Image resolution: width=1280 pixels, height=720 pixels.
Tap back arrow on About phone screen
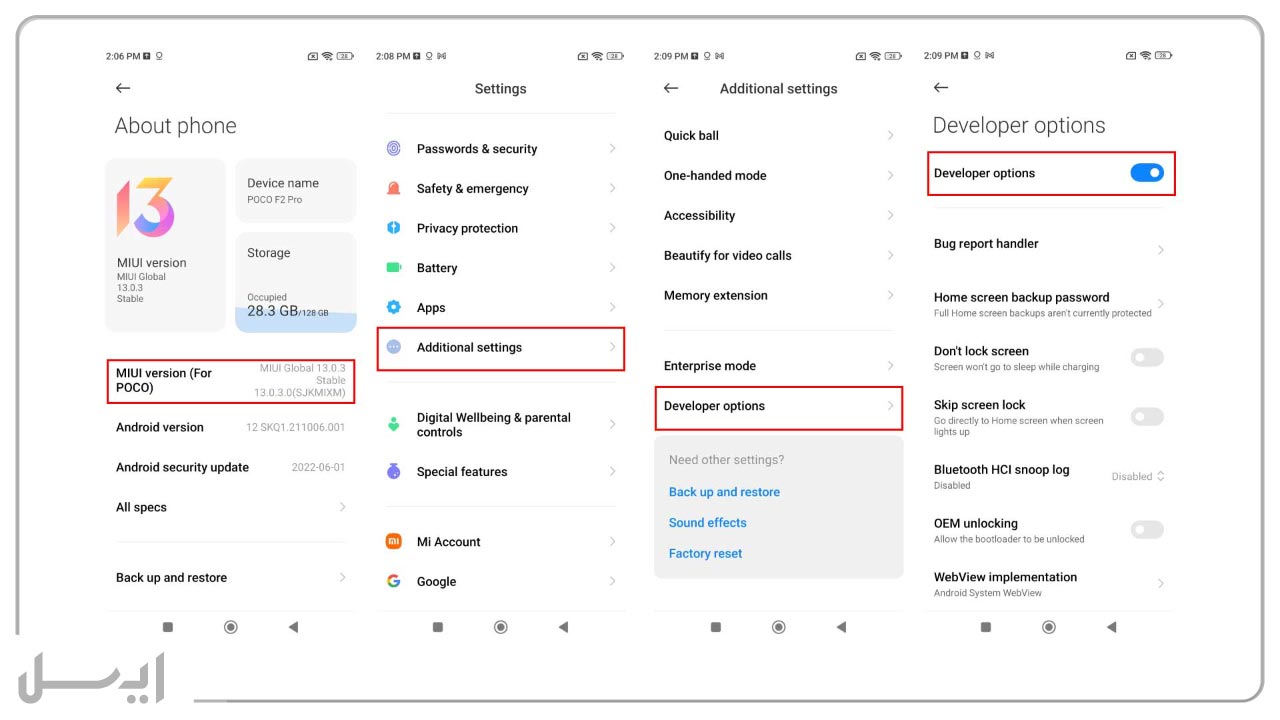123,88
